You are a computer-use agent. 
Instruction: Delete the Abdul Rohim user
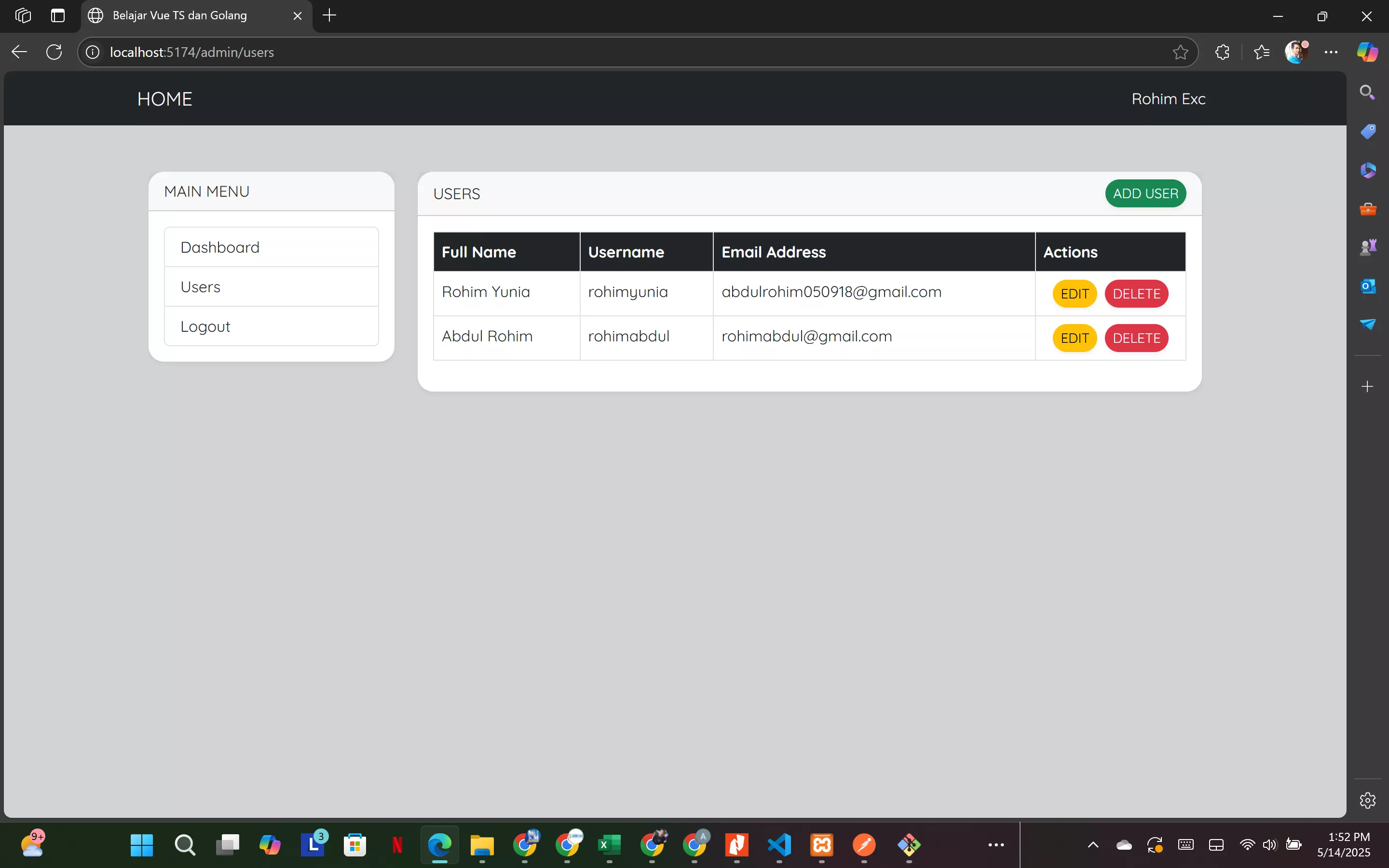click(1136, 338)
